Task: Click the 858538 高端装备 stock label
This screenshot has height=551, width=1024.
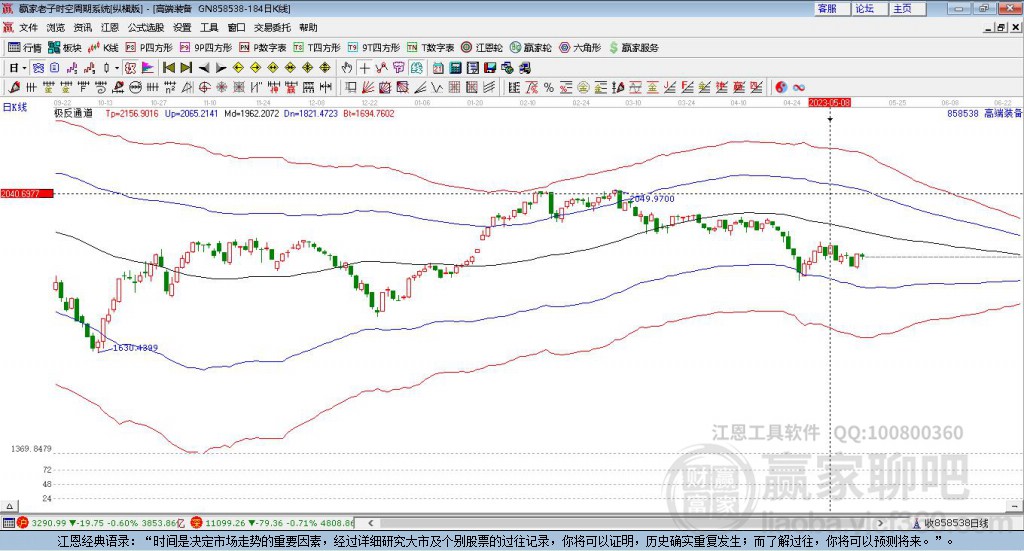Action: pos(985,114)
